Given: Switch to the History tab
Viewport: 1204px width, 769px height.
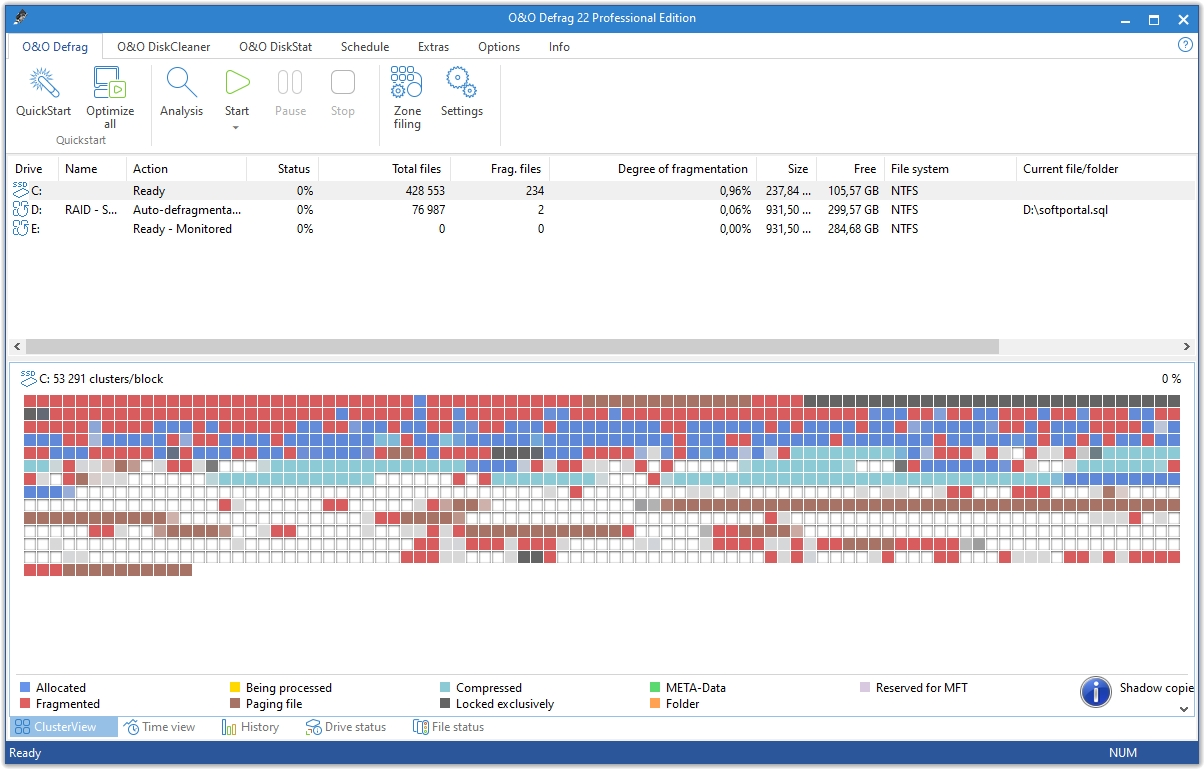Looking at the screenshot, I should click(x=251, y=727).
